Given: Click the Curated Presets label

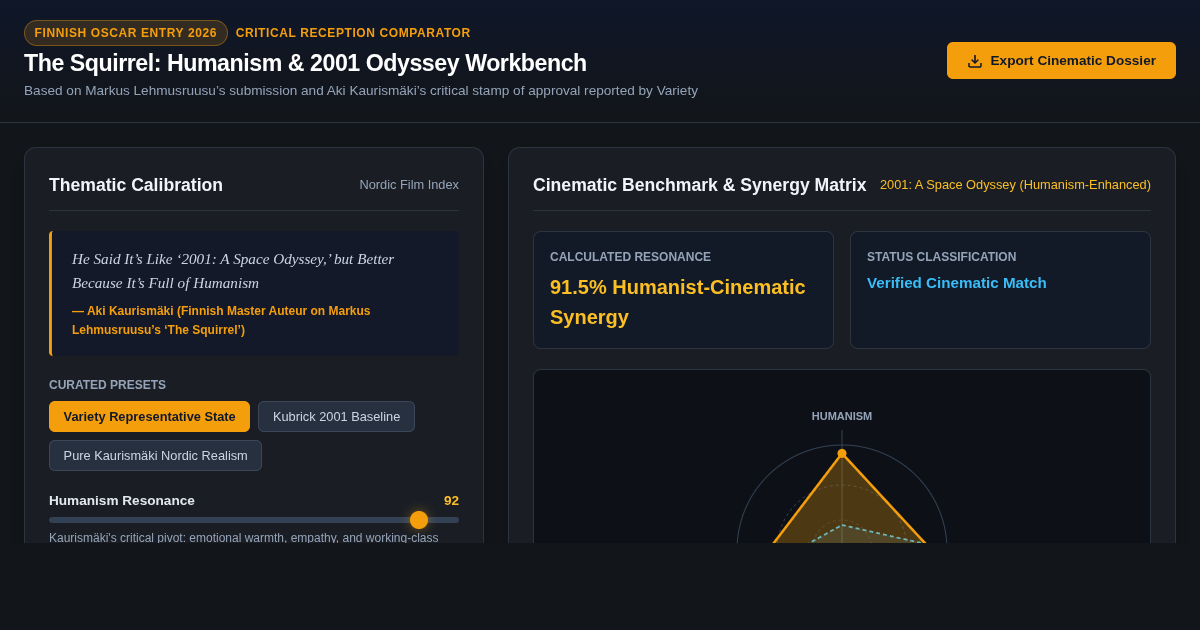Looking at the screenshot, I should click(x=107, y=385).
